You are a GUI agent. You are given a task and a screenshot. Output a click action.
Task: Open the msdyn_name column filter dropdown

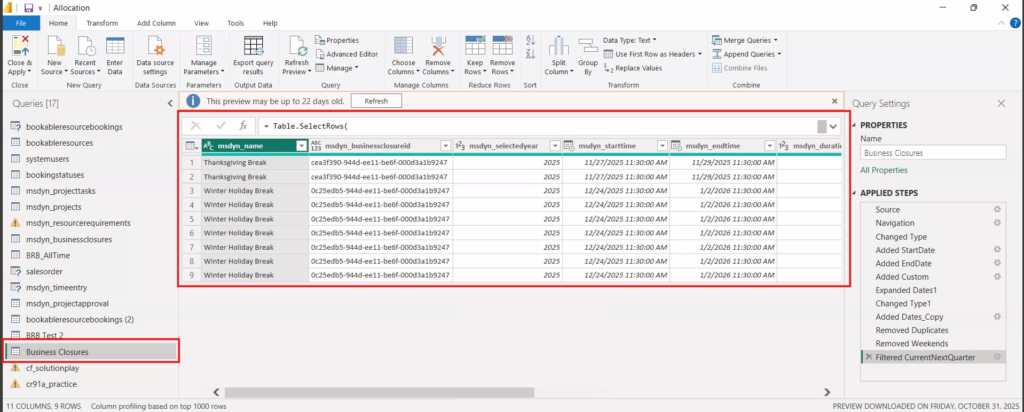coord(301,146)
